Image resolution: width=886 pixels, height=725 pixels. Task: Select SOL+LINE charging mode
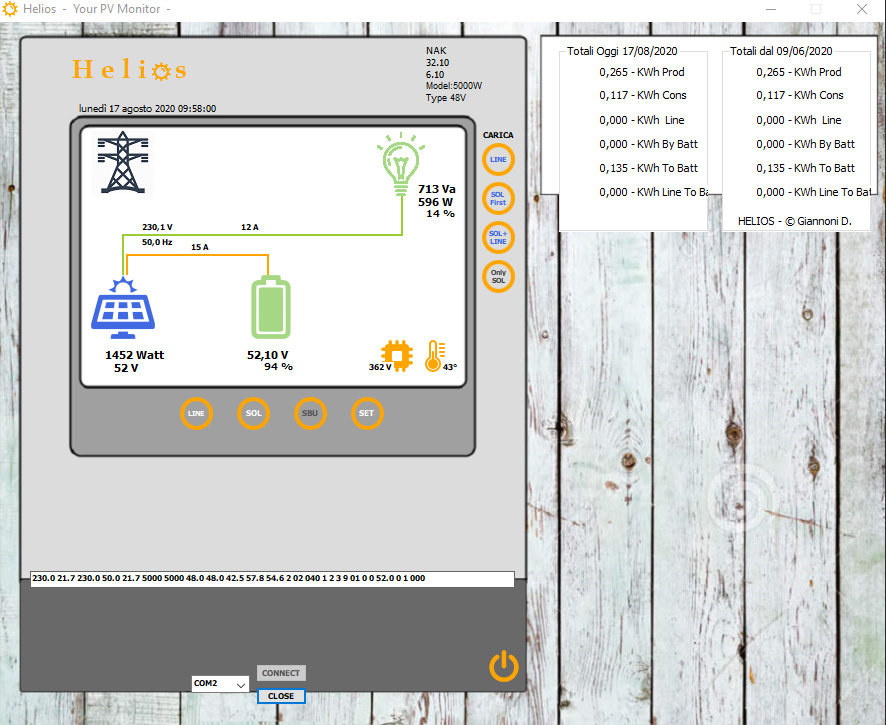pos(498,237)
